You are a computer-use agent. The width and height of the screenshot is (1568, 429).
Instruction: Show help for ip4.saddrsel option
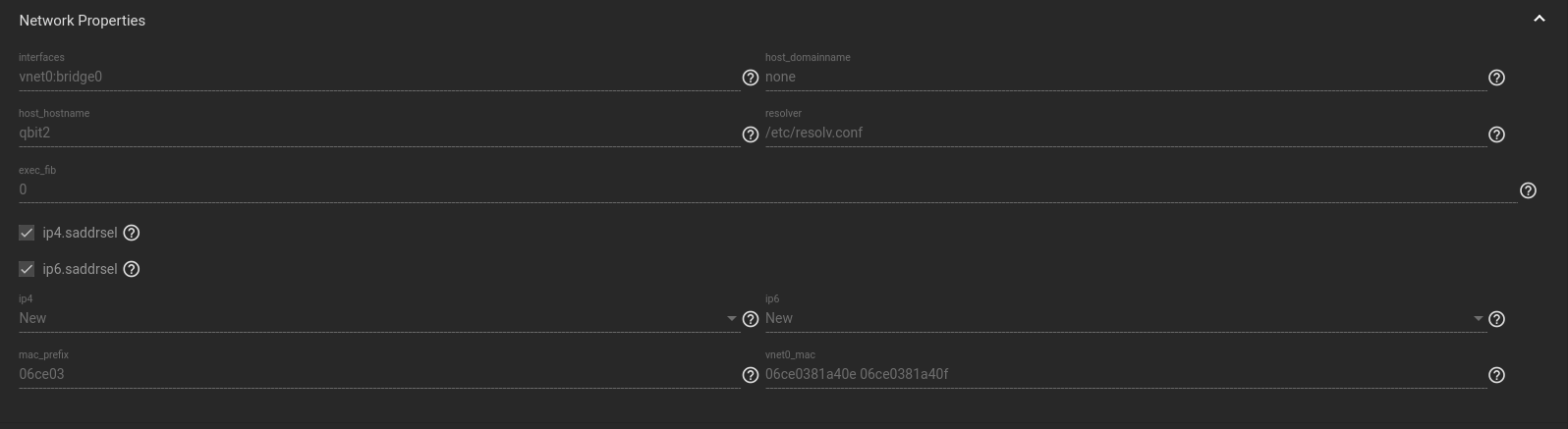132,233
